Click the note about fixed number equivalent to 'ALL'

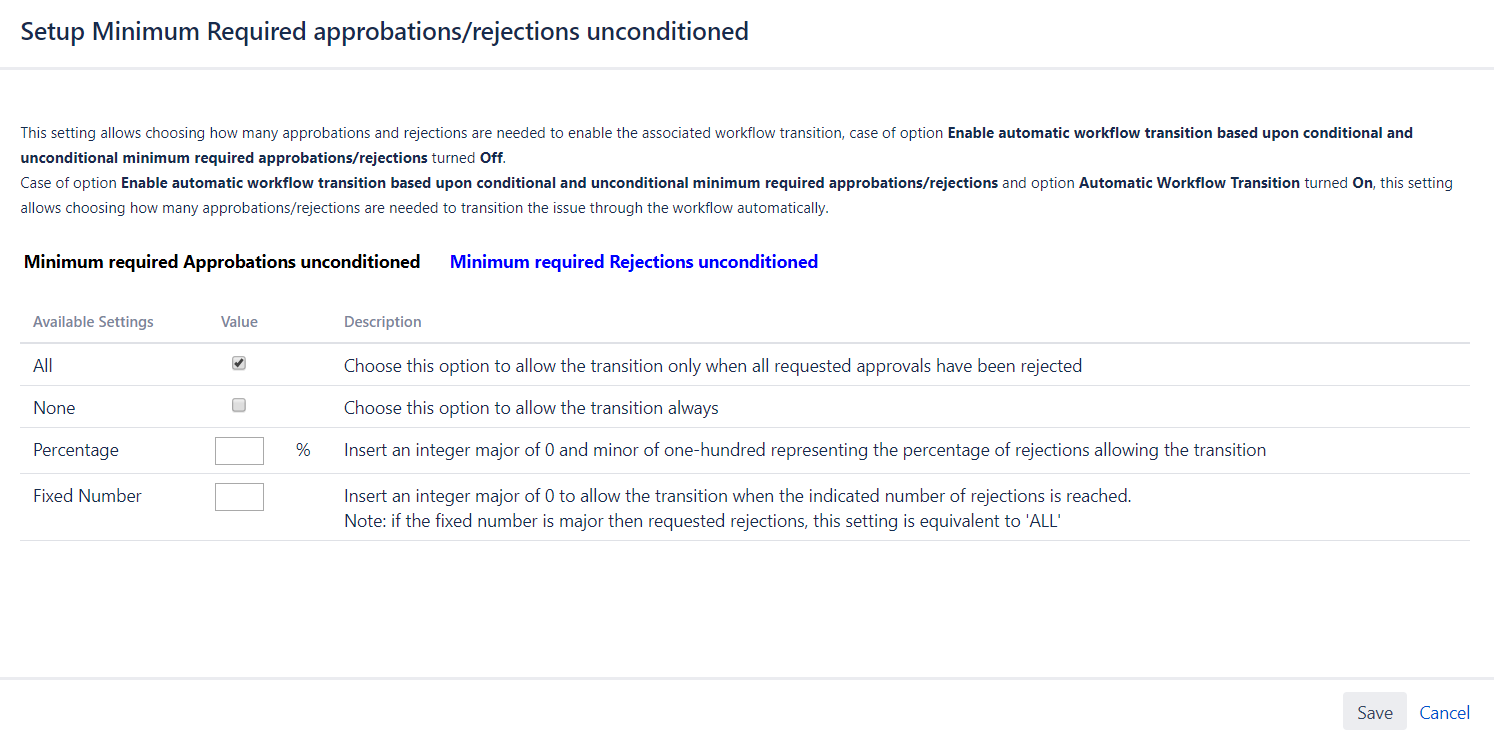[x=701, y=522]
